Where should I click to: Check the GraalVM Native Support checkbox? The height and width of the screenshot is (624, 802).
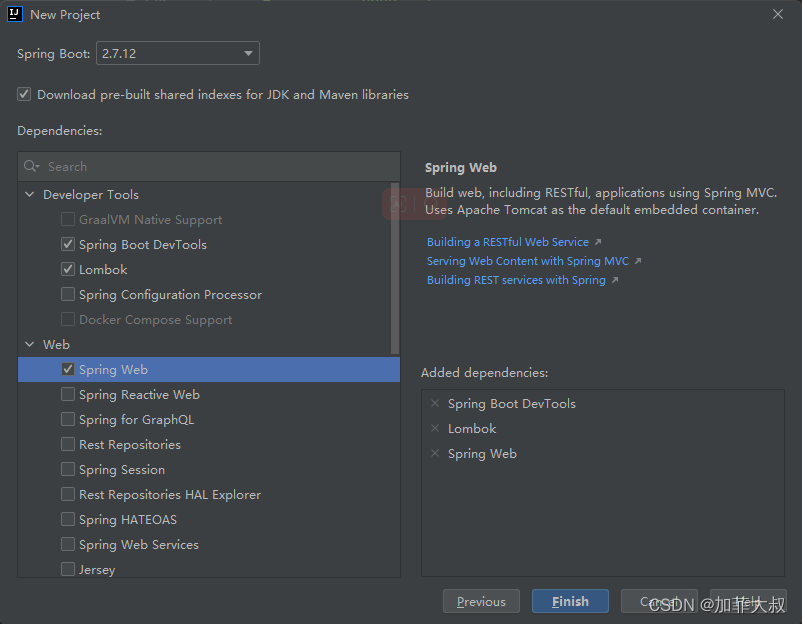pyautogui.click(x=68, y=219)
